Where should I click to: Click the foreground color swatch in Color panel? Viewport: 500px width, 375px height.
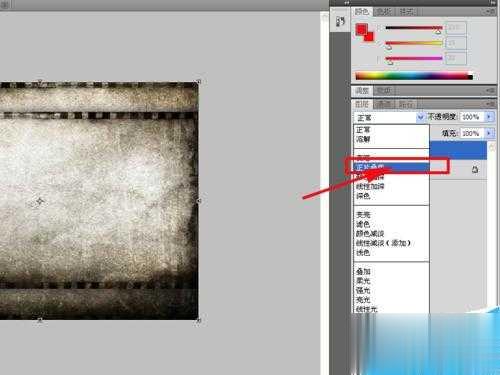pyautogui.click(x=361, y=29)
